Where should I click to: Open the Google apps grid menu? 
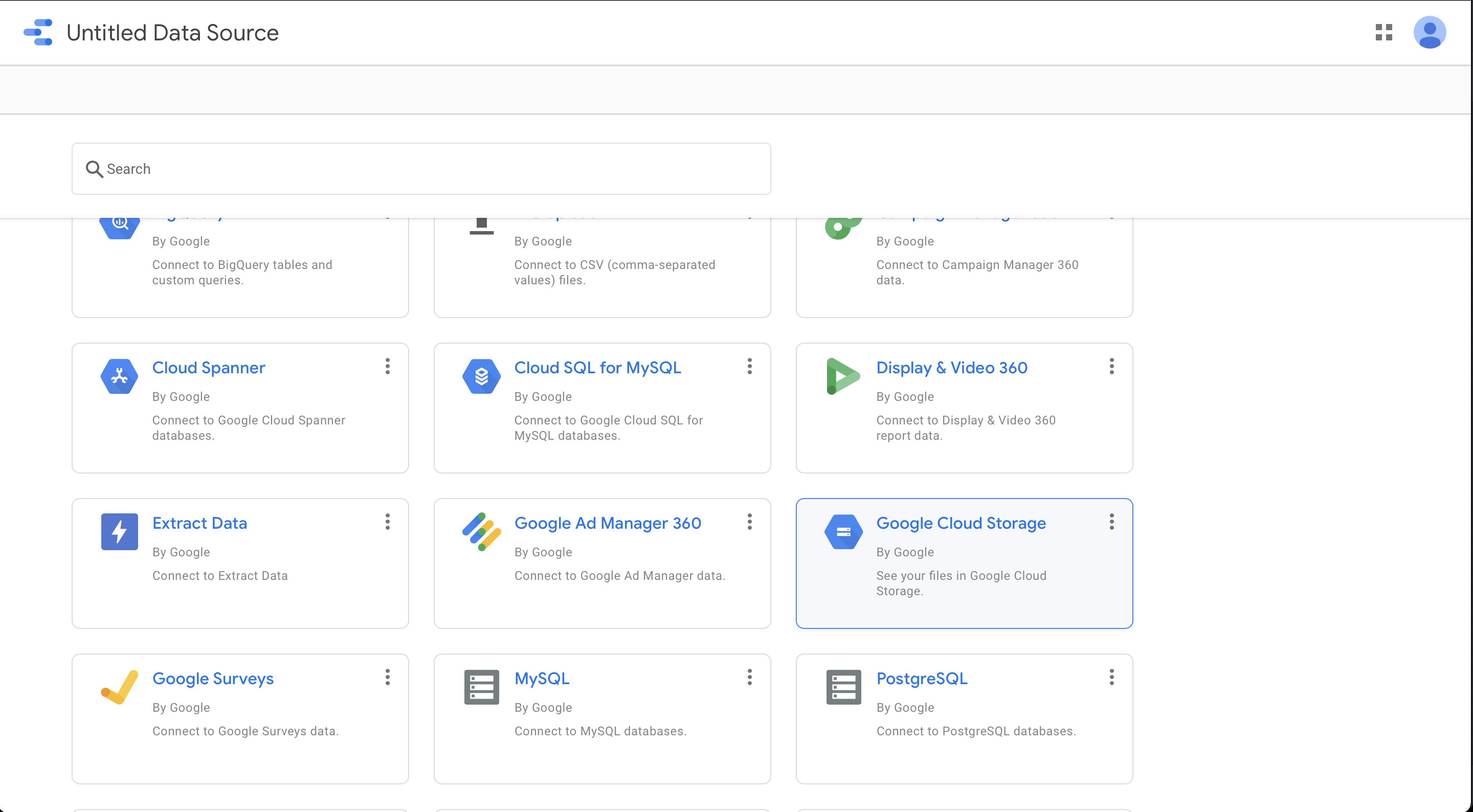click(x=1384, y=32)
